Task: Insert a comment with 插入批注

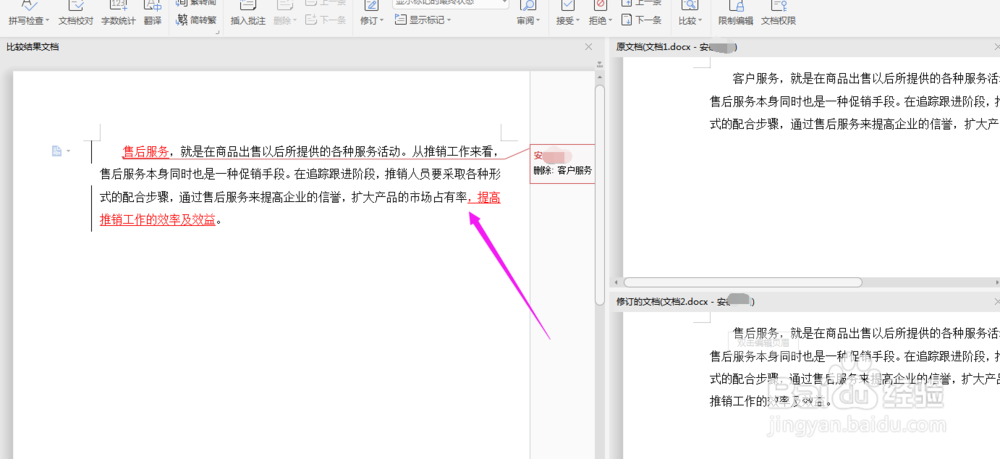Action: coord(247,13)
